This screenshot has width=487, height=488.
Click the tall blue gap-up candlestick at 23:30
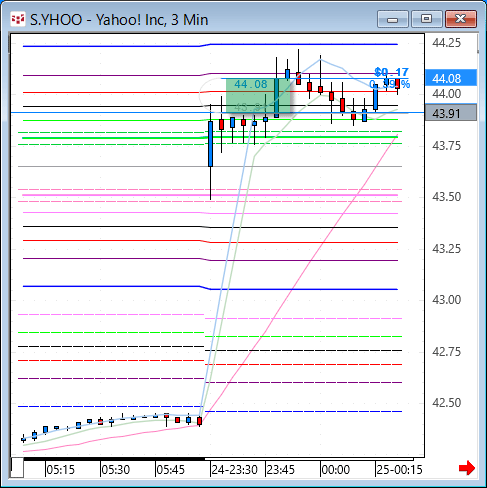coord(210,144)
